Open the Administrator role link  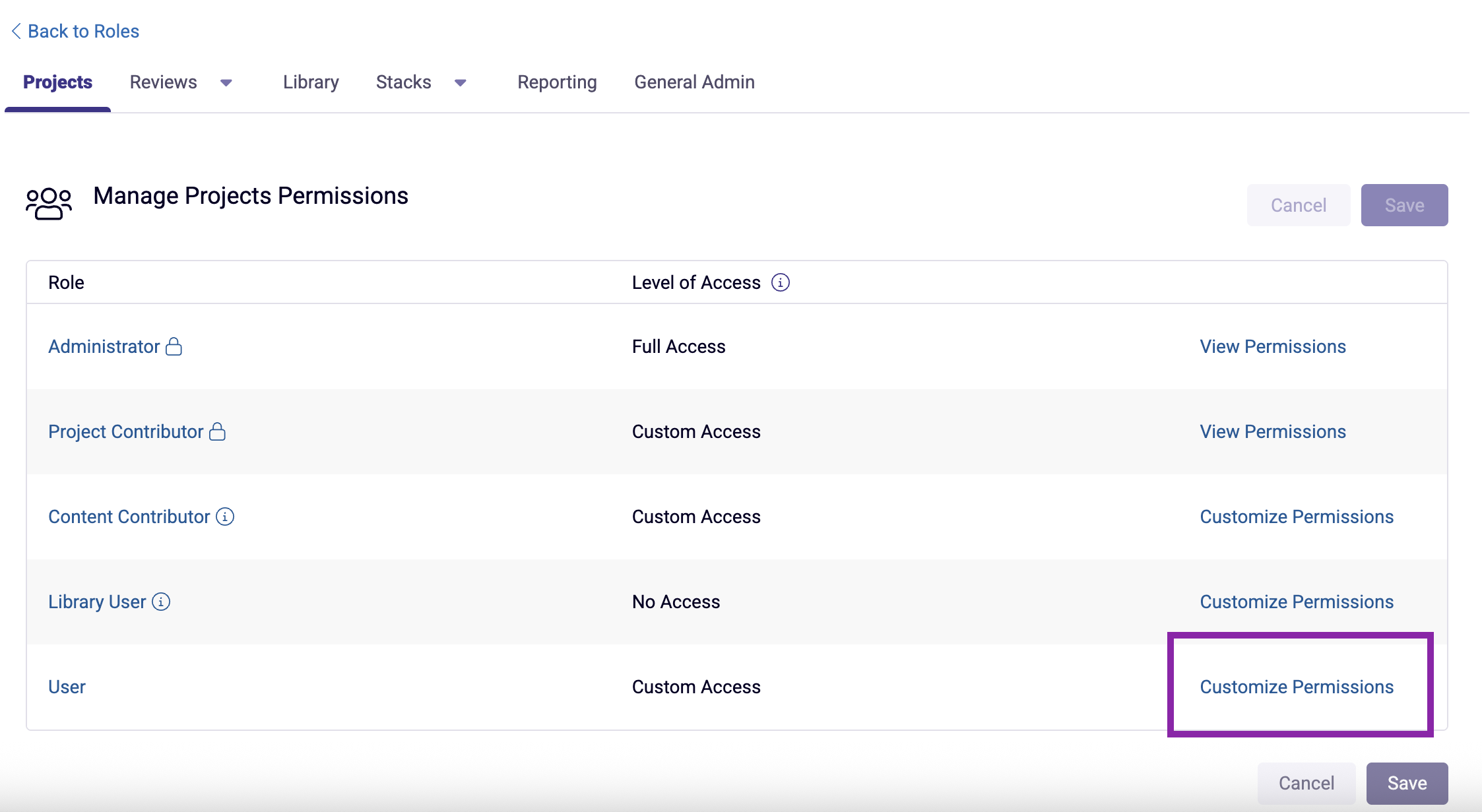(x=104, y=346)
